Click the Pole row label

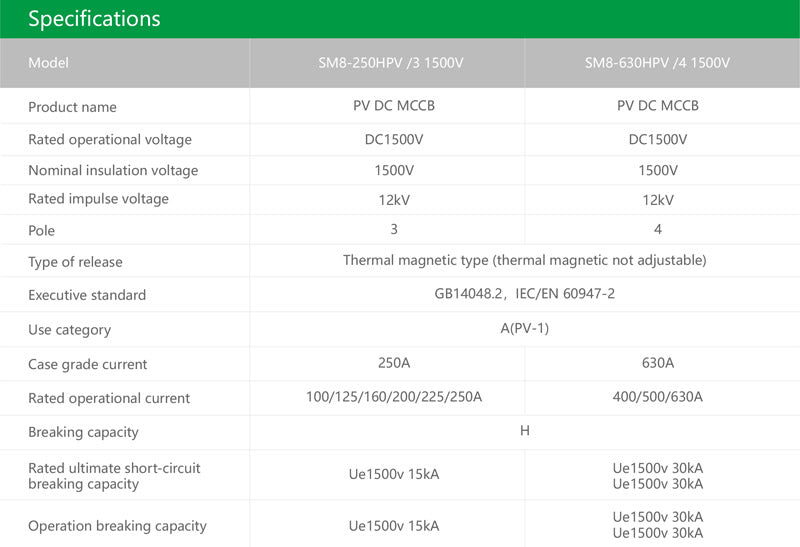tap(42, 230)
